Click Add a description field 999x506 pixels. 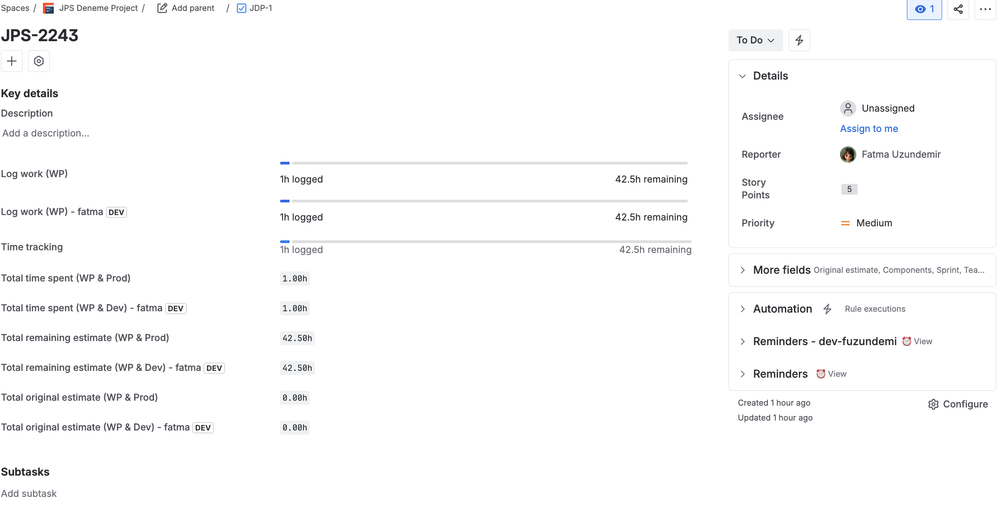[x=46, y=133]
